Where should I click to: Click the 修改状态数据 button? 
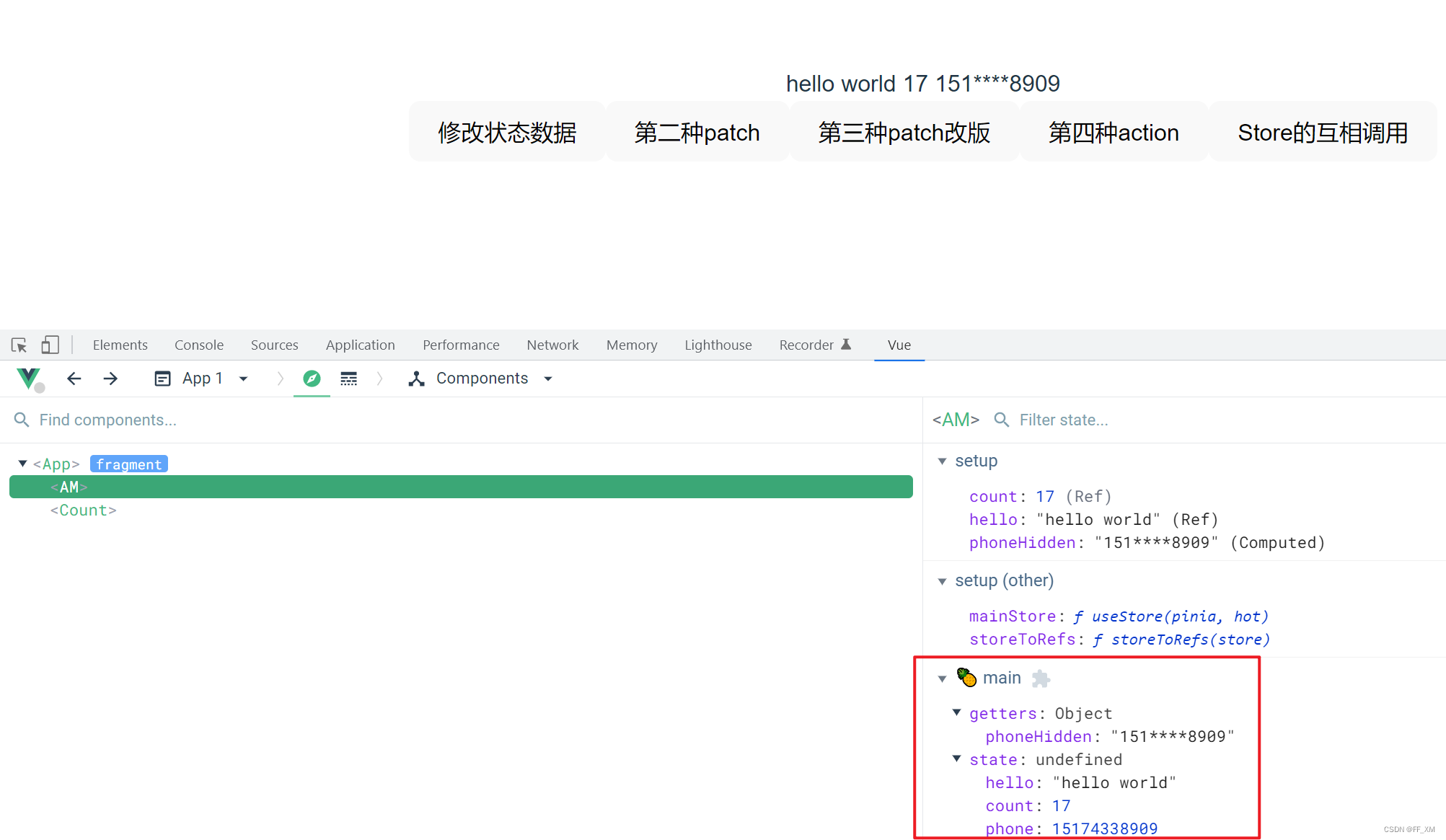pos(507,132)
